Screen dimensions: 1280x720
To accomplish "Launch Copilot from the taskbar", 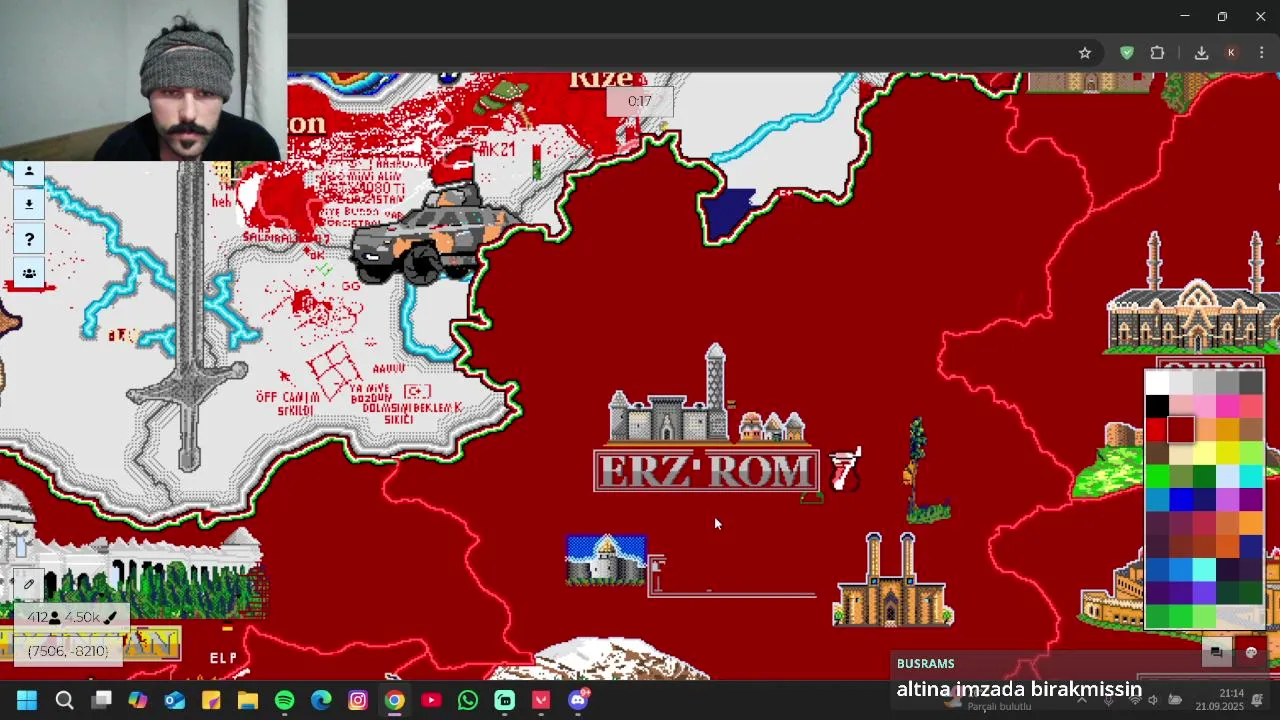I will [x=138, y=700].
